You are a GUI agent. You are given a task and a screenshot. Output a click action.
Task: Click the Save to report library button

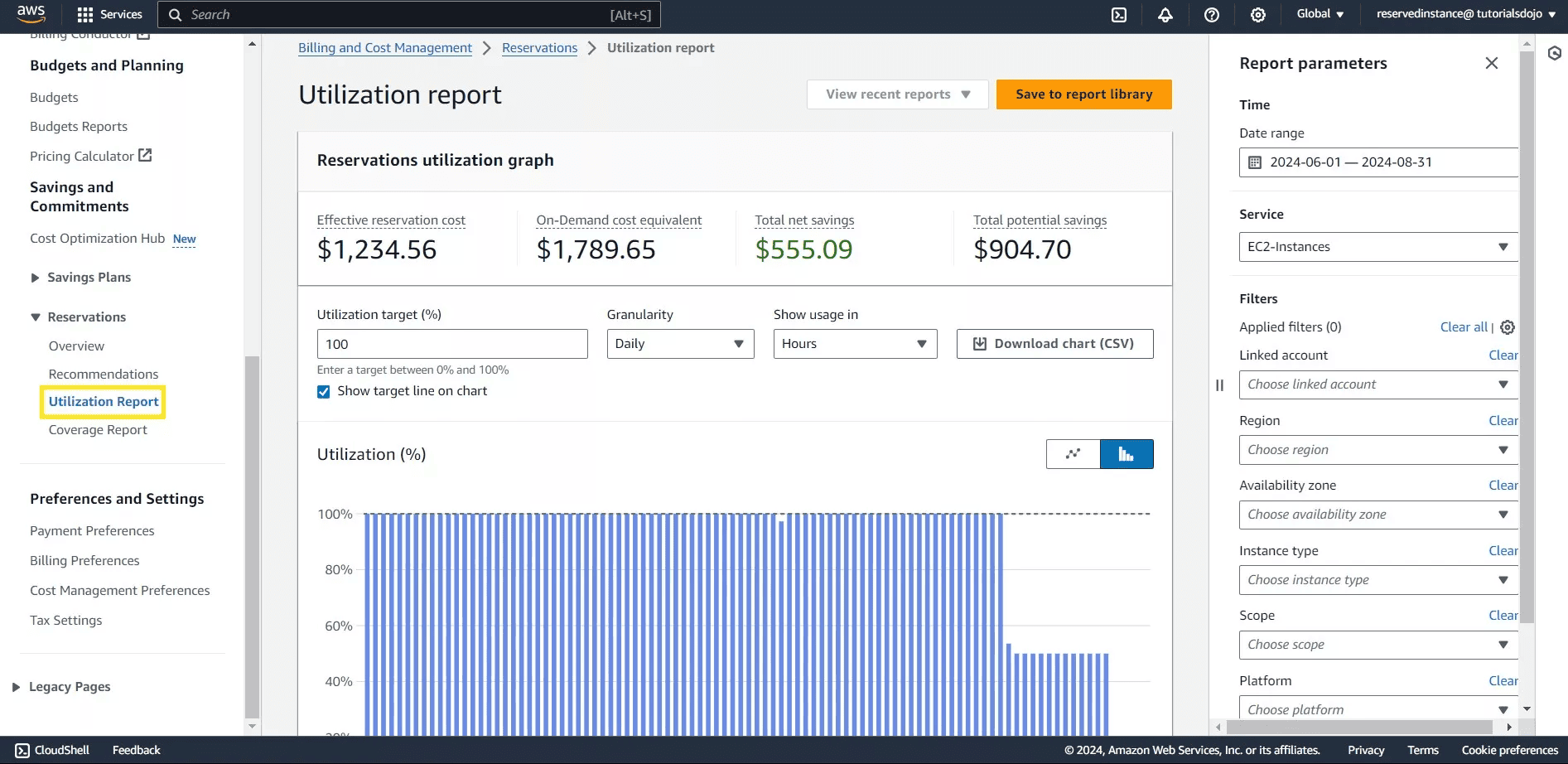(1083, 94)
